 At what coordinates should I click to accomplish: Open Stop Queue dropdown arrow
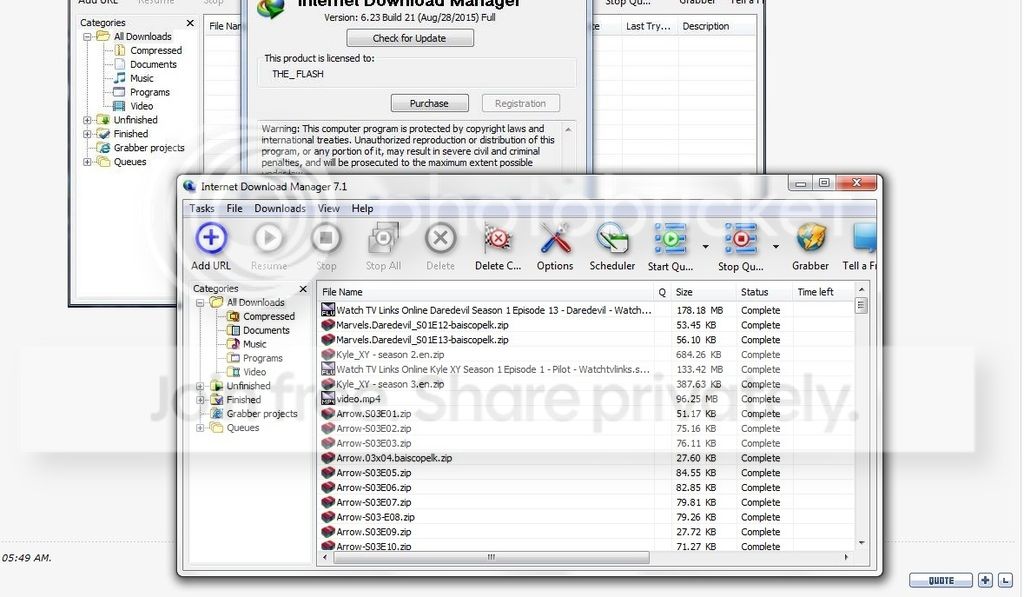(776, 247)
